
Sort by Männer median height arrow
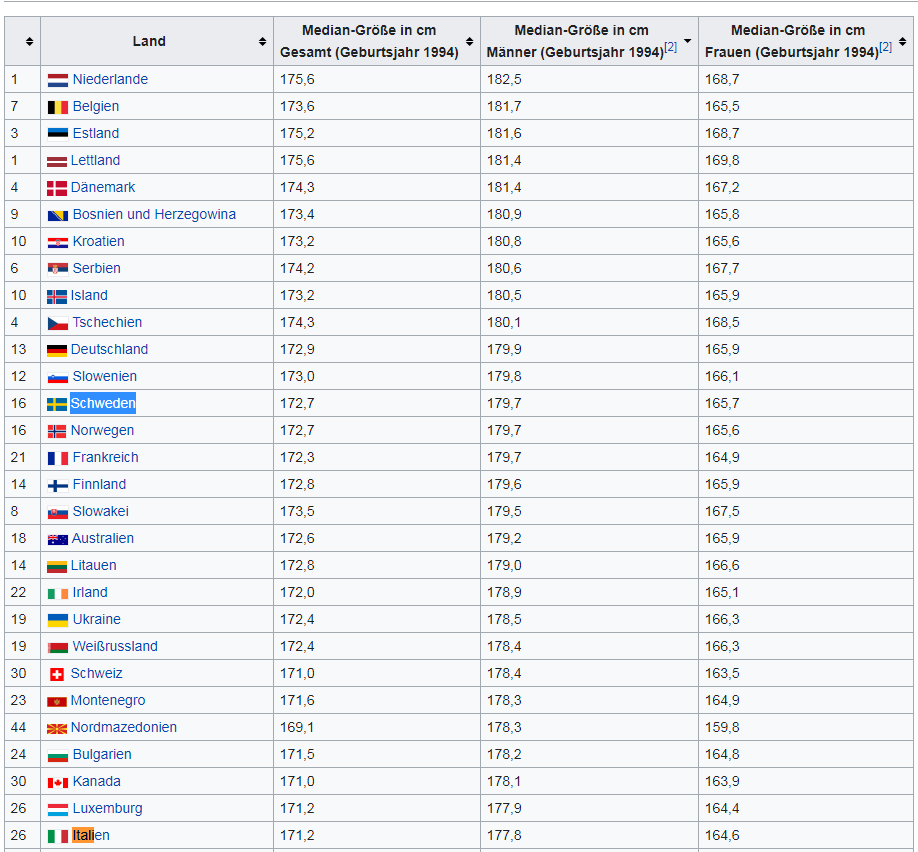pos(687,41)
